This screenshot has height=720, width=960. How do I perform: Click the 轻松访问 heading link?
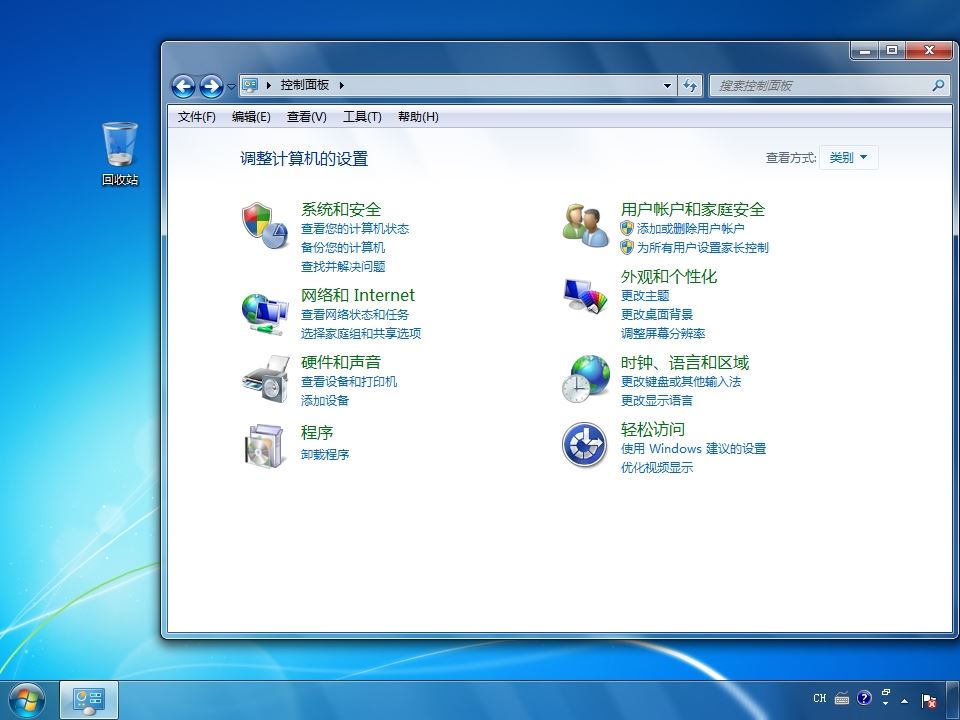click(x=653, y=429)
